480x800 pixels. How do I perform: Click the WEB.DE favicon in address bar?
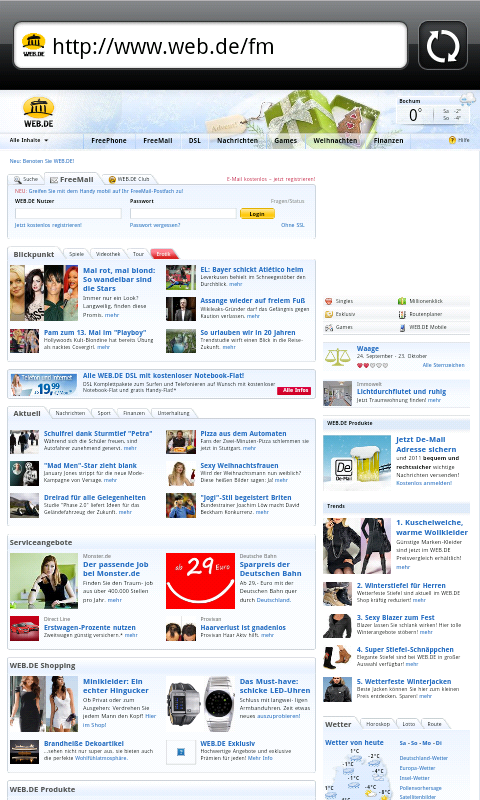34,45
